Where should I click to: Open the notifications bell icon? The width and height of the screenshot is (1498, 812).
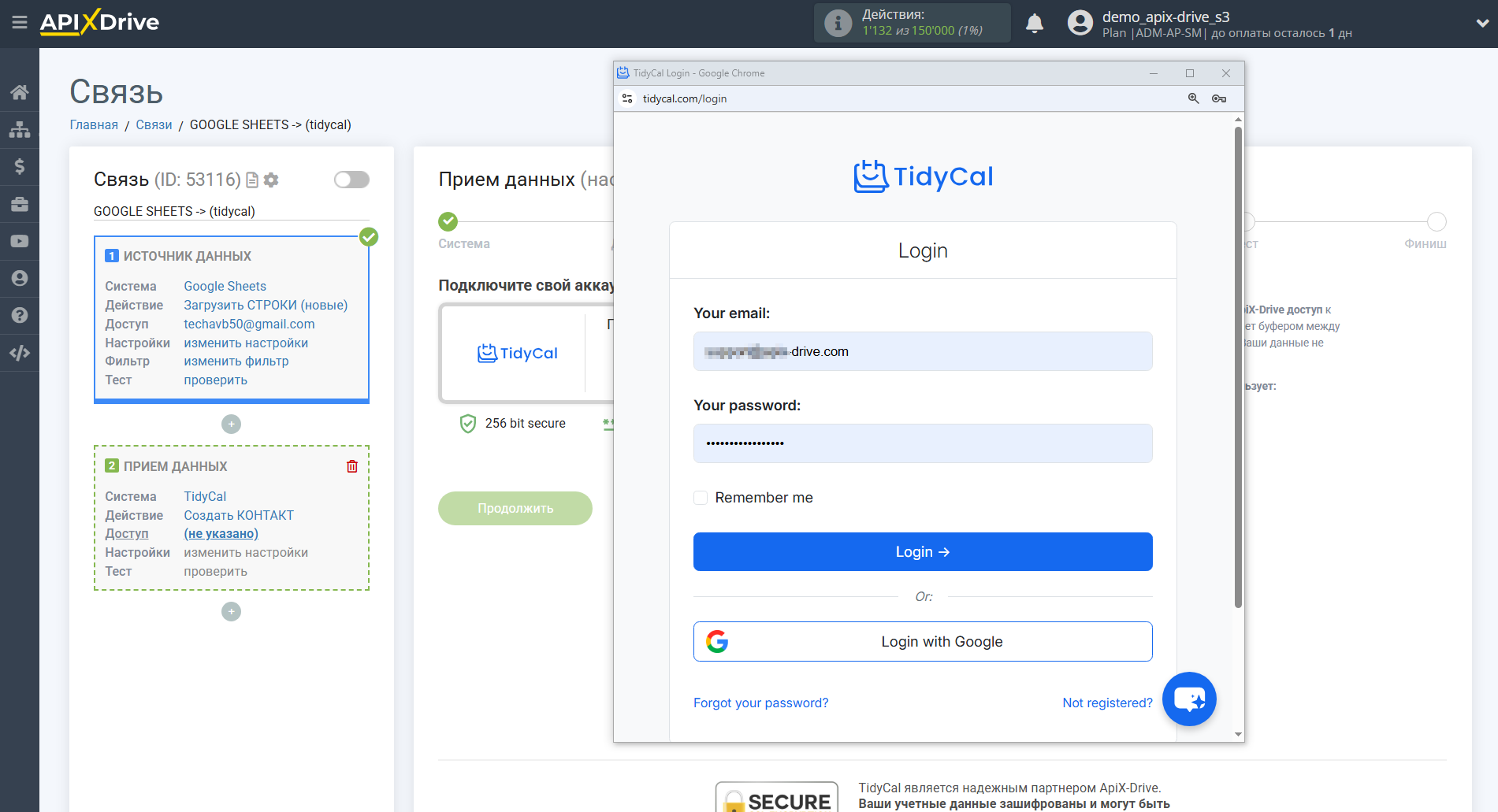tap(1034, 23)
